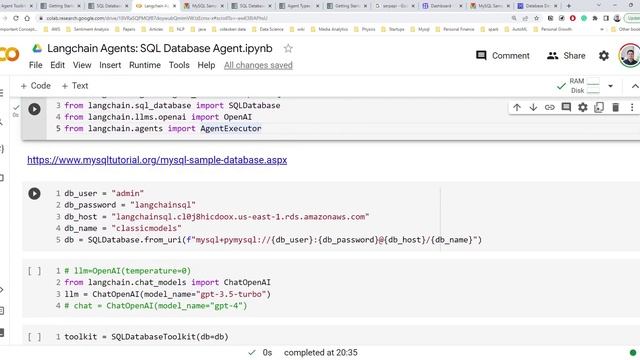Move the selected cell up
The width and height of the screenshot is (640, 360).
pyautogui.click(x=517, y=107)
